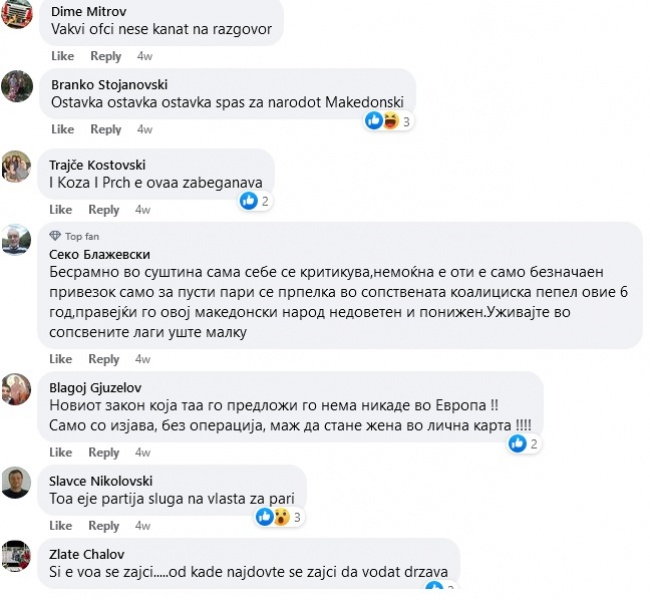Click the Top fan badge icon
This screenshot has width=650, height=600.
pos(56,236)
